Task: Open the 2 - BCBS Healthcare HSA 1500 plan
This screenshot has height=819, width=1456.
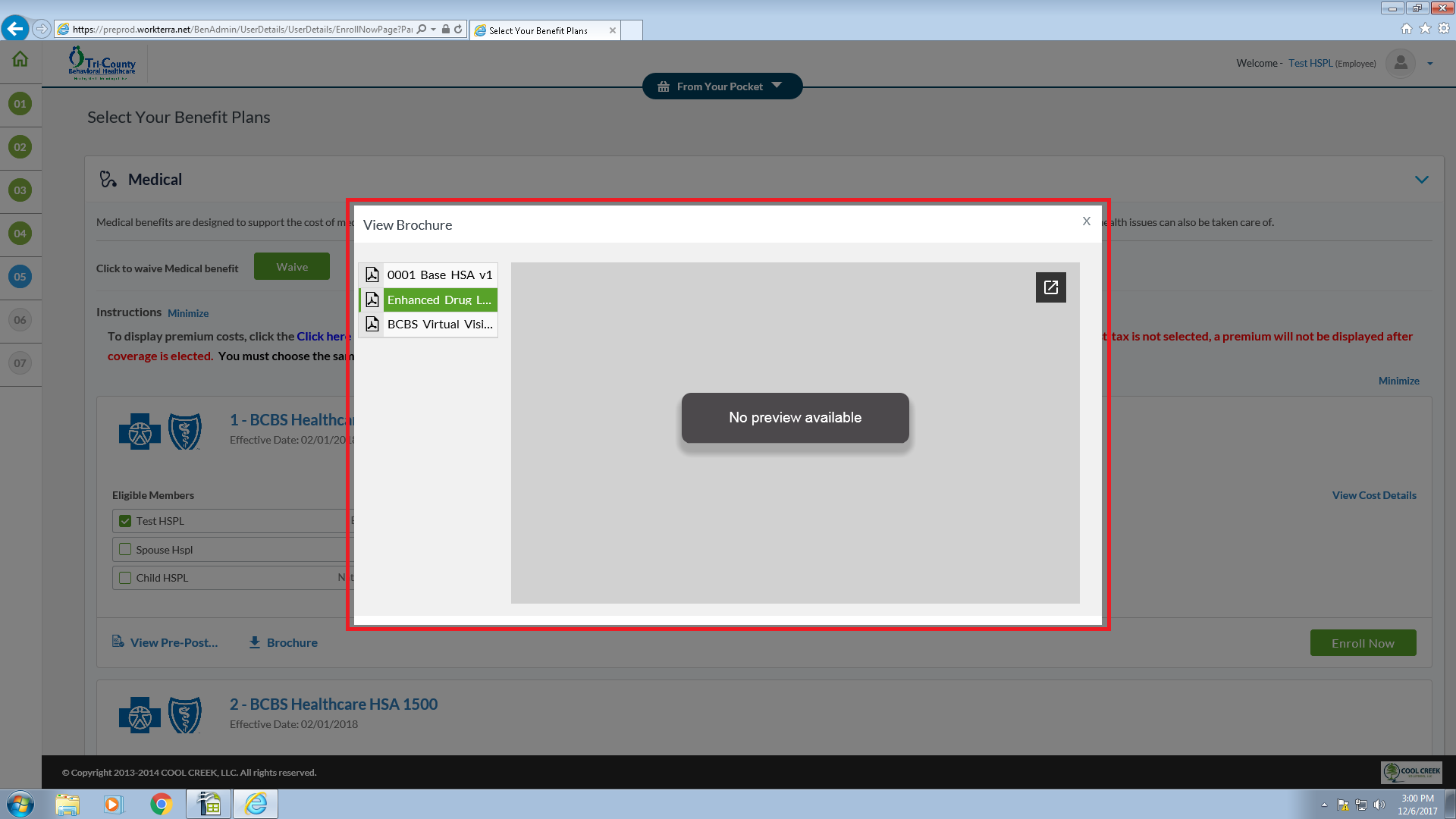Action: pyautogui.click(x=334, y=704)
